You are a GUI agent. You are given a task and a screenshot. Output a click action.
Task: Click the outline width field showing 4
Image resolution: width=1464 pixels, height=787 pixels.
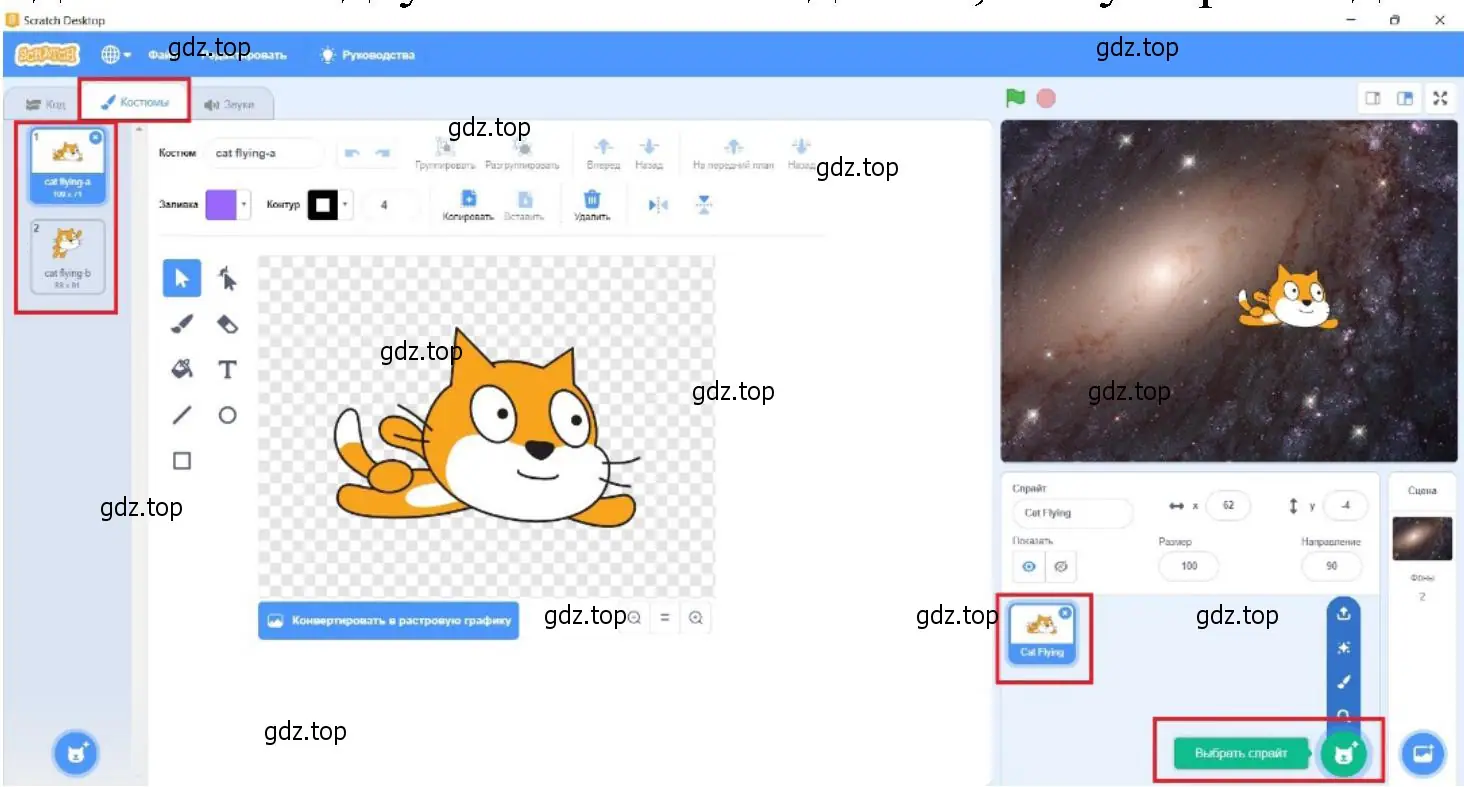coord(391,205)
